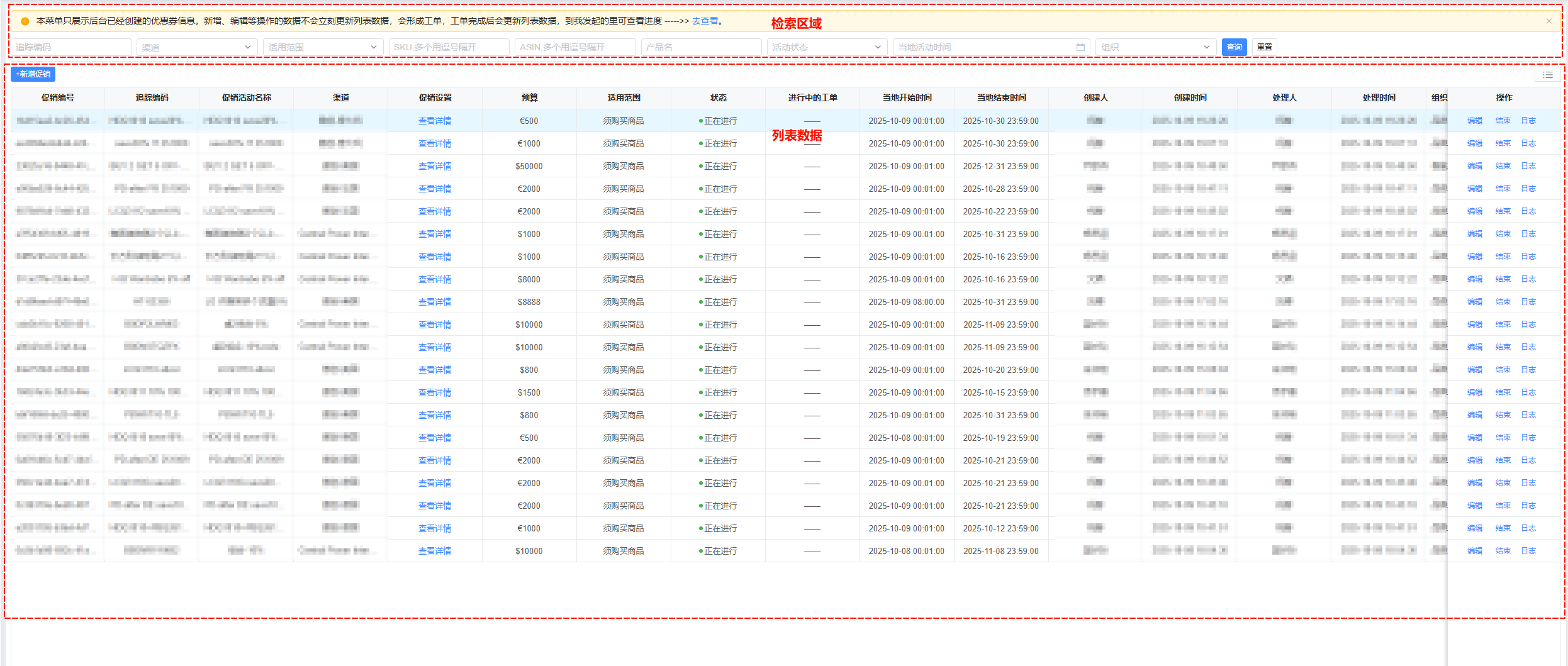Screen dimensions: 1568x666
Task: Click the blue 查询 search button
Action: point(1234,47)
